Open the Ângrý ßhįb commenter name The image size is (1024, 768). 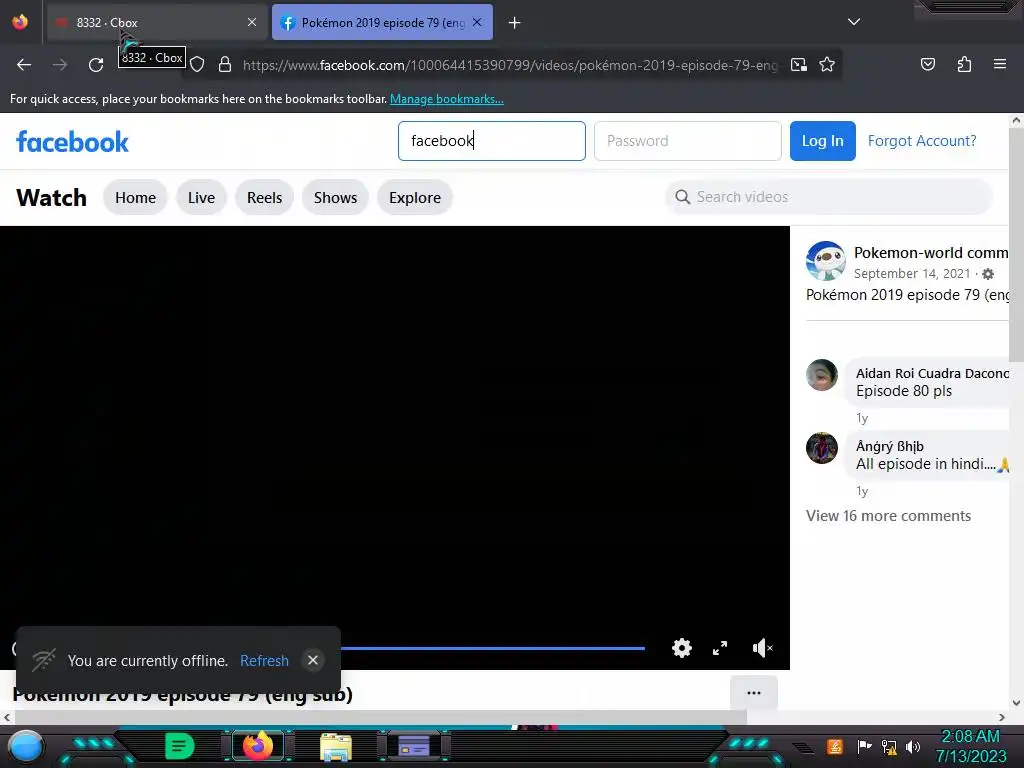[889, 447]
